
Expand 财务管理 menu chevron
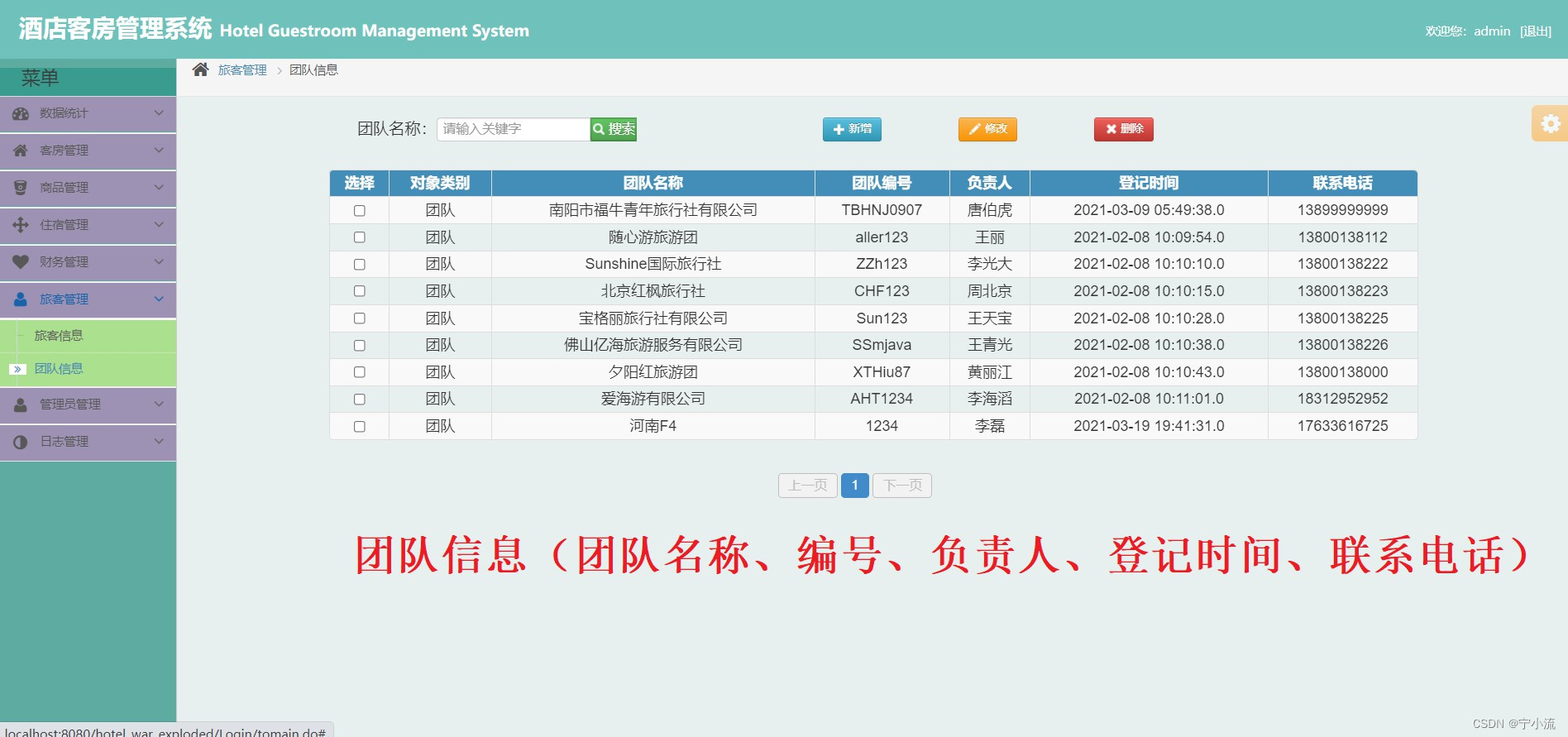pyautogui.click(x=159, y=262)
